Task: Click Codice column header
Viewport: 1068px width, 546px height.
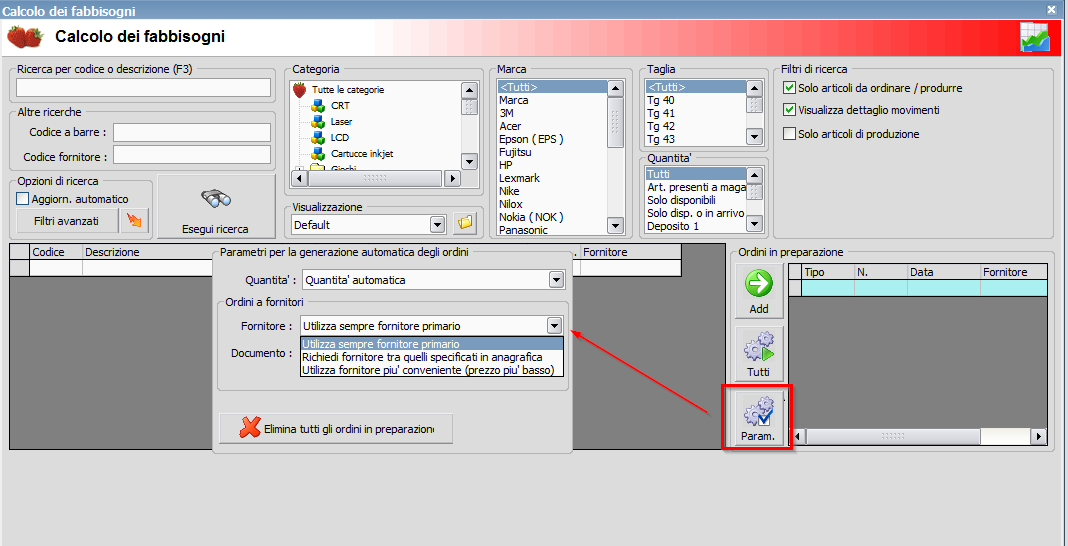Action: click(x=57, y=252)
